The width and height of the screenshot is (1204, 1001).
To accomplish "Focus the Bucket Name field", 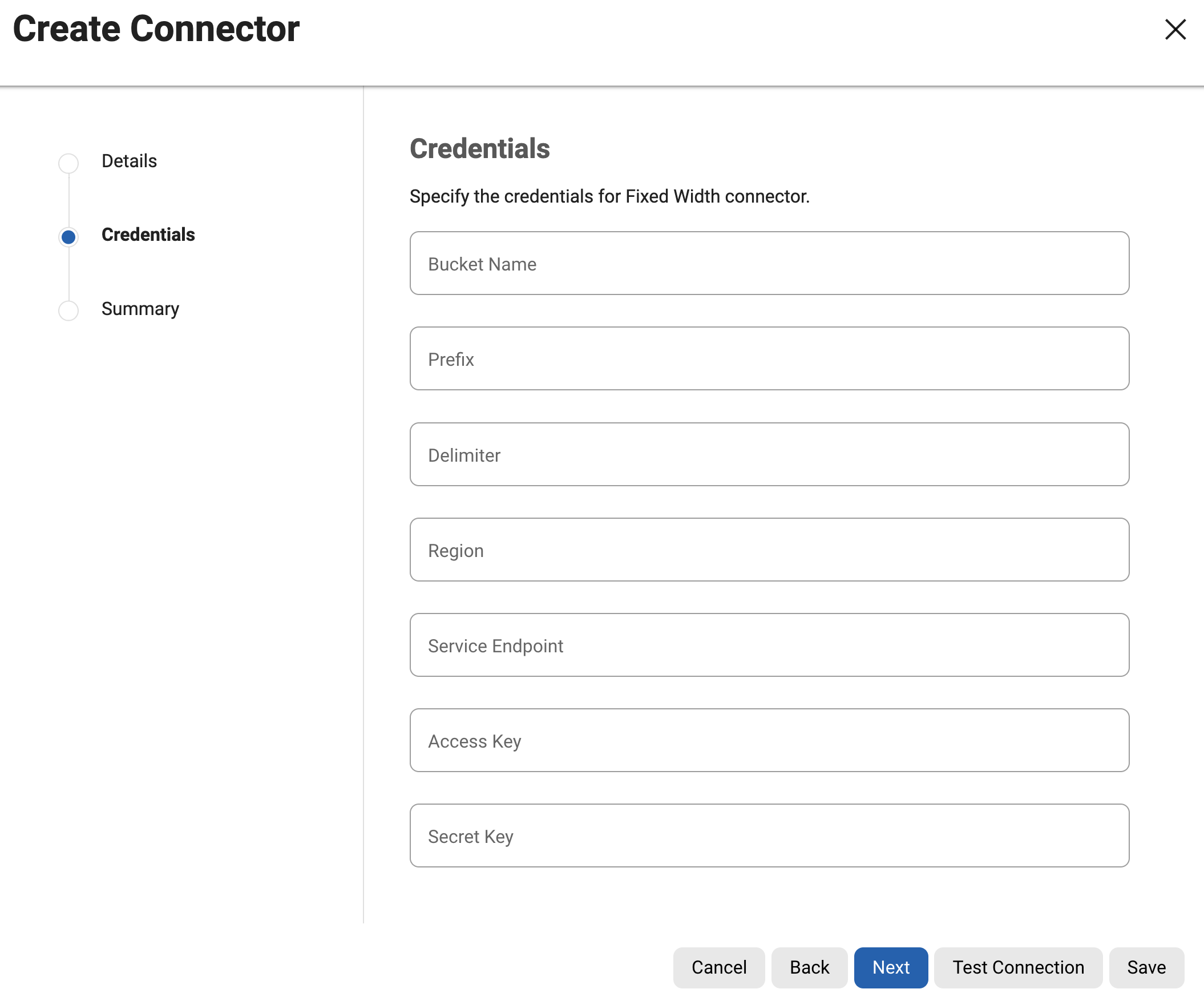I will pos(769,264).
